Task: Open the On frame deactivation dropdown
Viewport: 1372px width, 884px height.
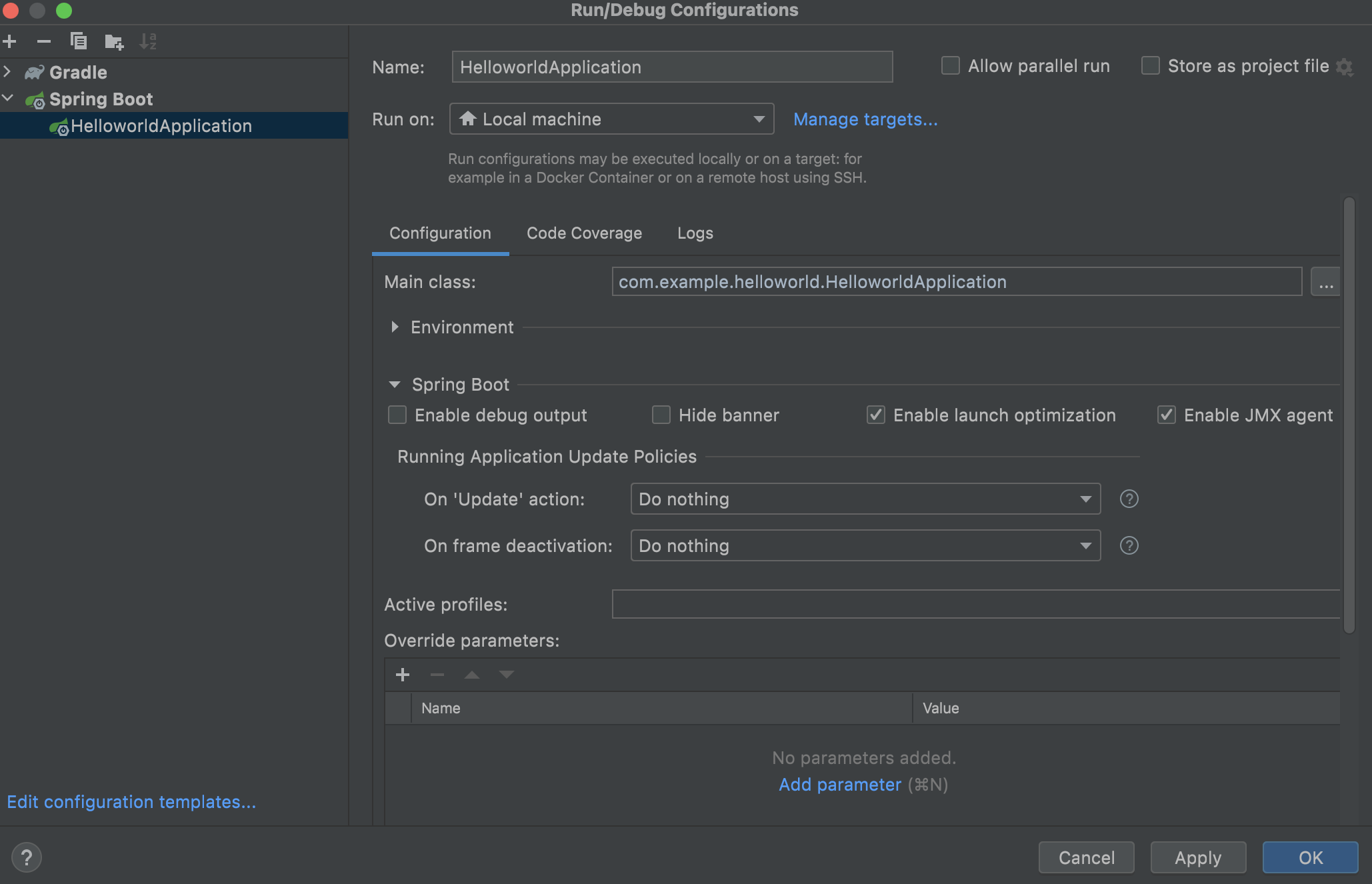Action: point(865,546)
